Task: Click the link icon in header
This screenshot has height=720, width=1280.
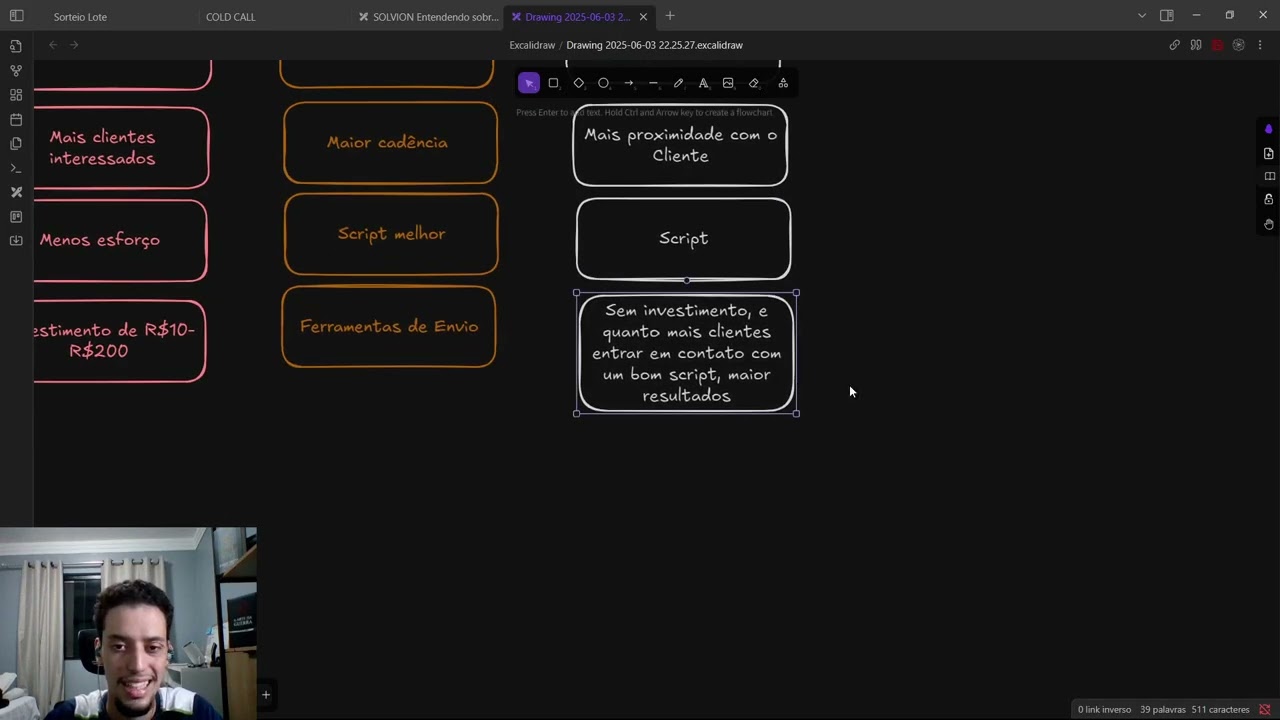Action: pos(1175,45)
